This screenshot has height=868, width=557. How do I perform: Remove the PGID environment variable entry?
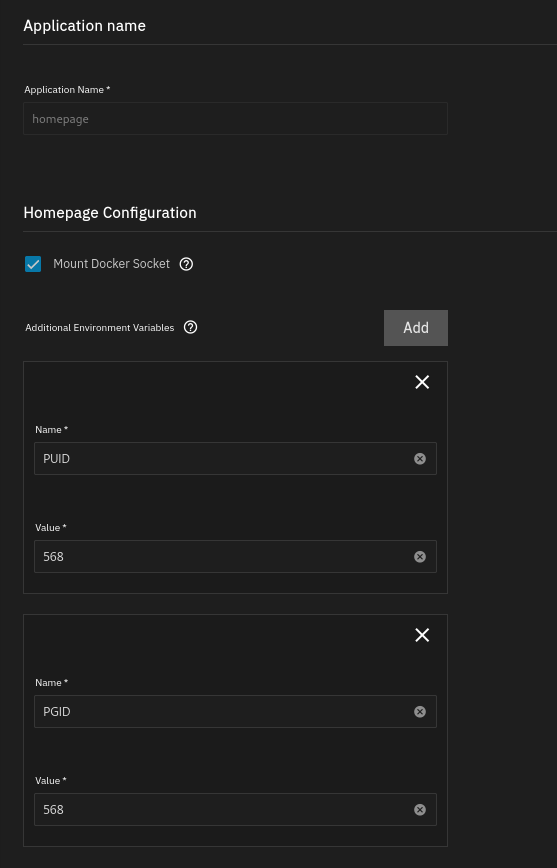point(422,635)
